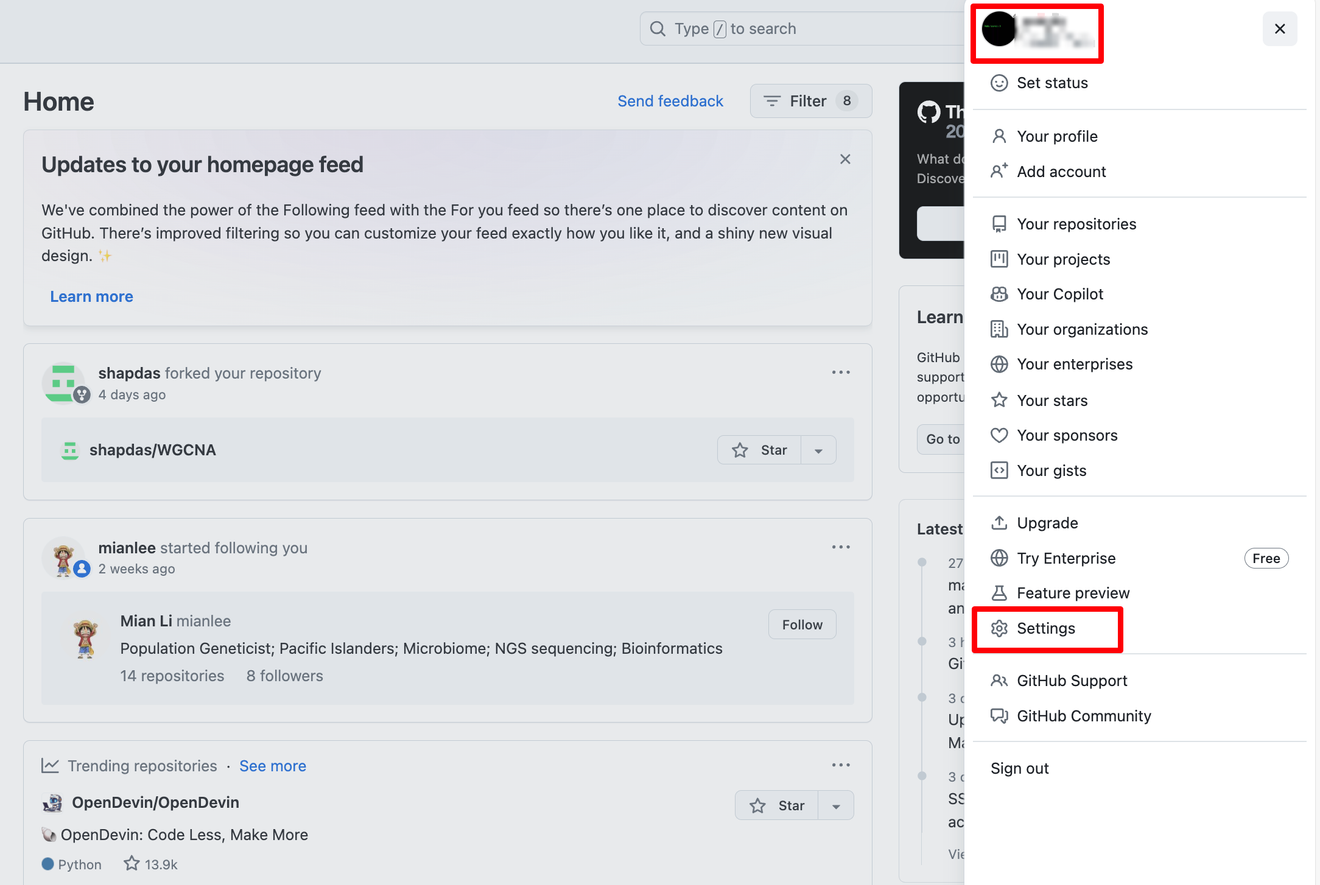Star the OpenDevin/OpenDevin repository
The width and height of the screenshot is (1320, 885).
[777, 805]
